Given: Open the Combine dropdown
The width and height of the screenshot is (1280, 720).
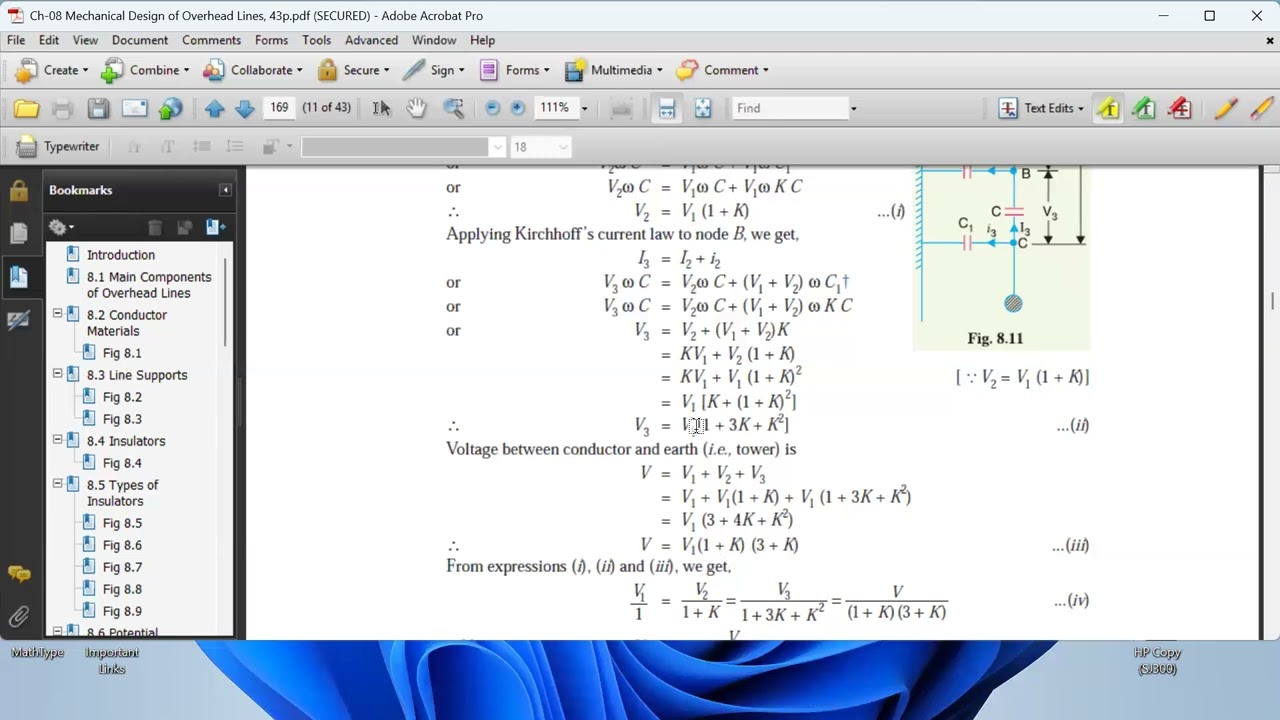Looking at the screenshot, I should pyautogui.click(x=145, y=70).
